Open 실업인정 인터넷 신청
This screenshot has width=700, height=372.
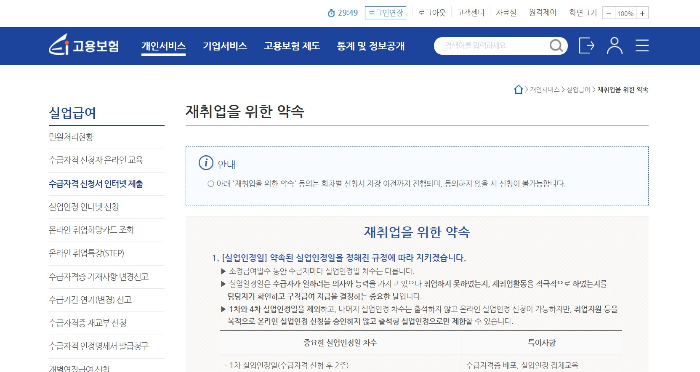tap(83, 207)
